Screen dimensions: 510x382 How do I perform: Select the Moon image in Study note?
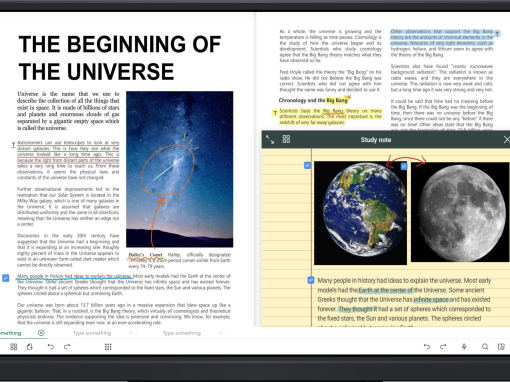coord(460,212)
